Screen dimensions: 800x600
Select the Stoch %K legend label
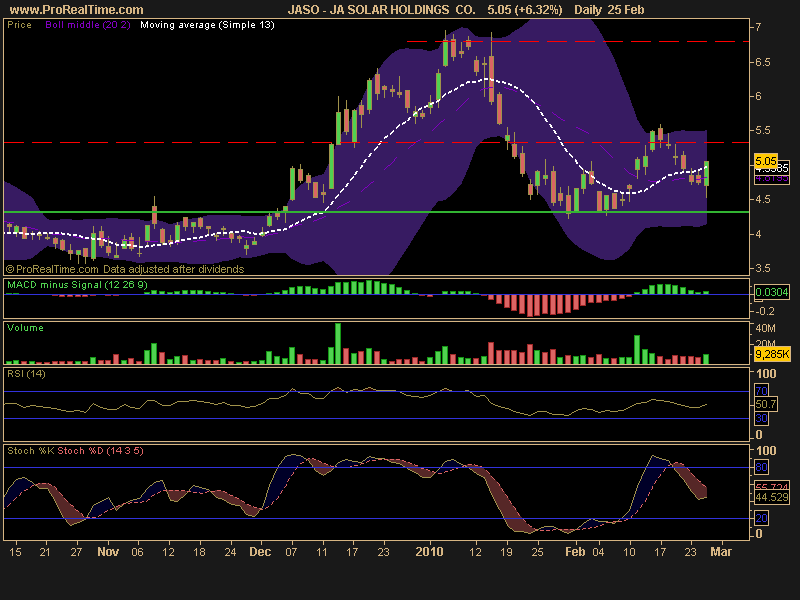pos(31,451)
